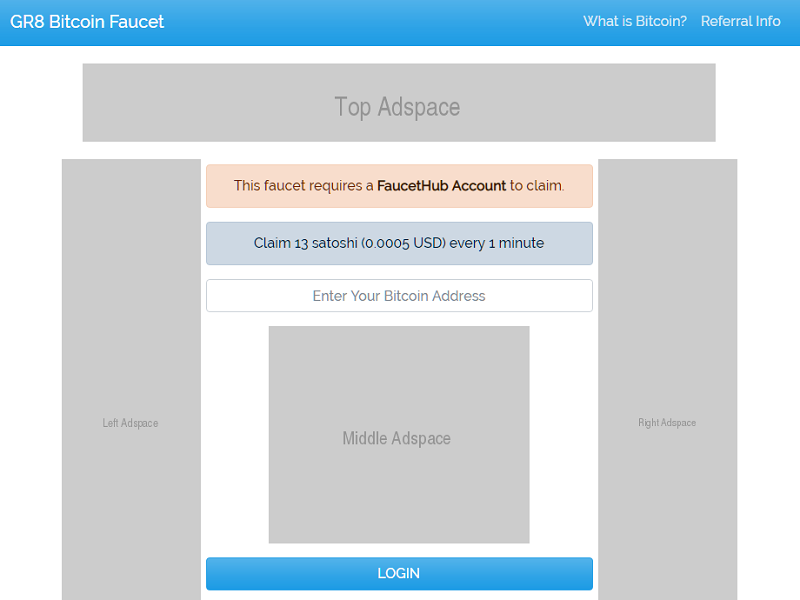Open the What is Bitcoin? page

(635, 21)
